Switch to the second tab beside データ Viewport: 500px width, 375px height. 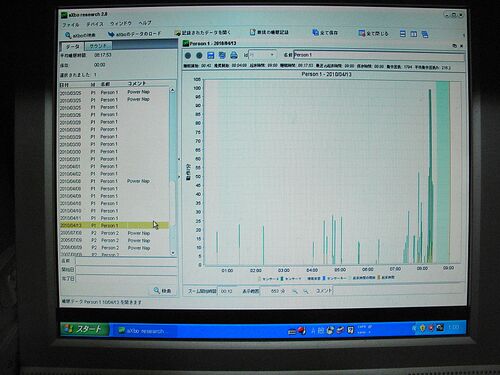tap(98, 46)
